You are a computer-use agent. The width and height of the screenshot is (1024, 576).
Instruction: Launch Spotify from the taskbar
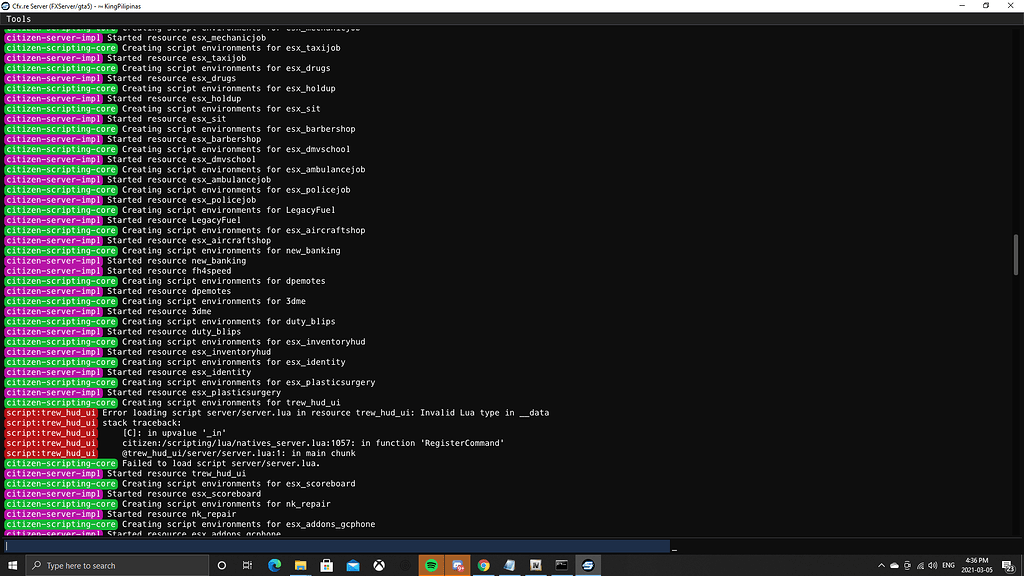[431, 564]
